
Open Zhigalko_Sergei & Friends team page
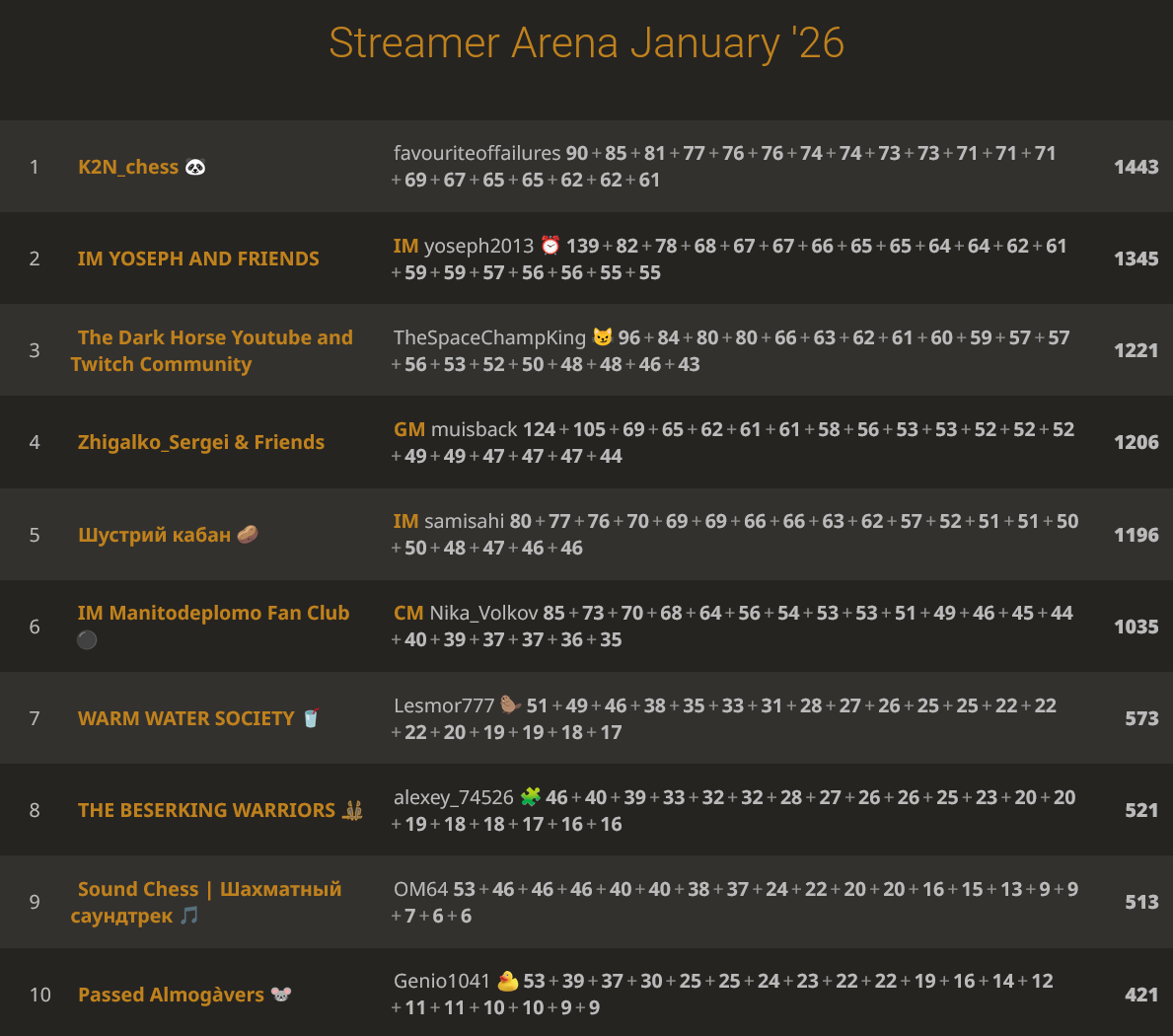201,442
